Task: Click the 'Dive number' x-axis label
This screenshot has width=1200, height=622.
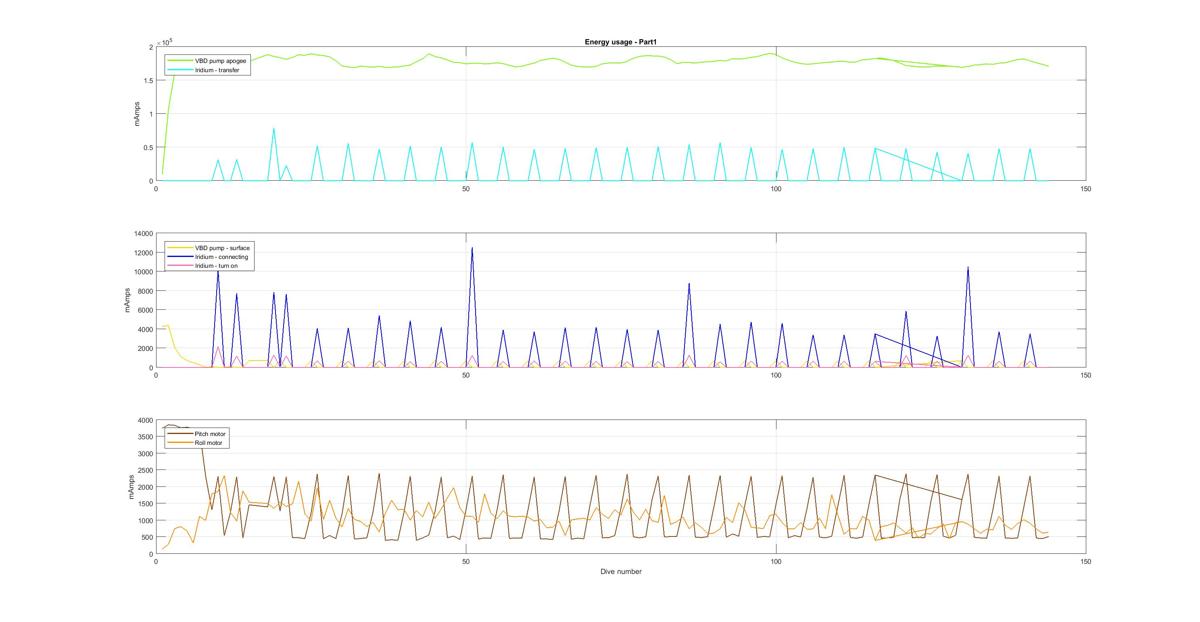Action: (x=620, y=572)
